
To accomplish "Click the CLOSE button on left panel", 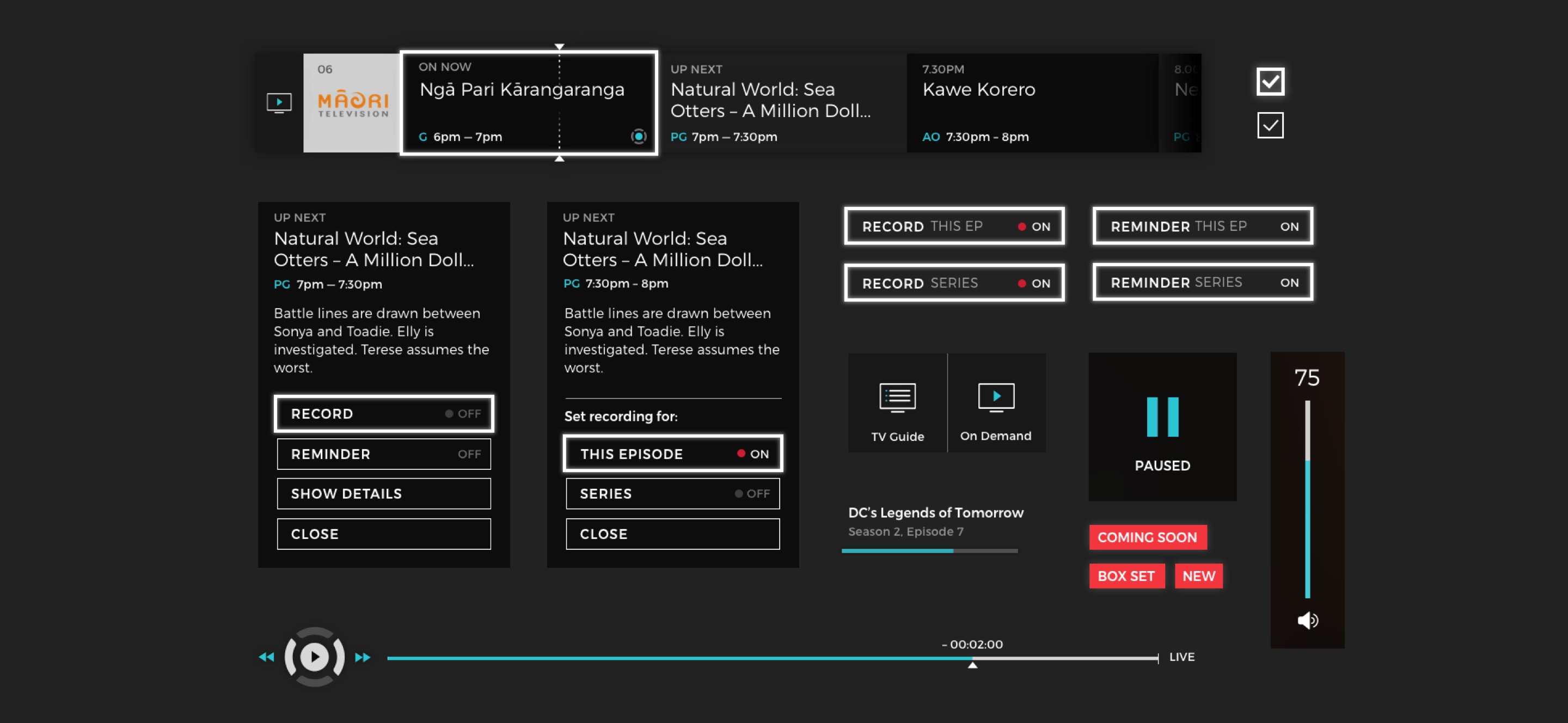I will [383, 533].
